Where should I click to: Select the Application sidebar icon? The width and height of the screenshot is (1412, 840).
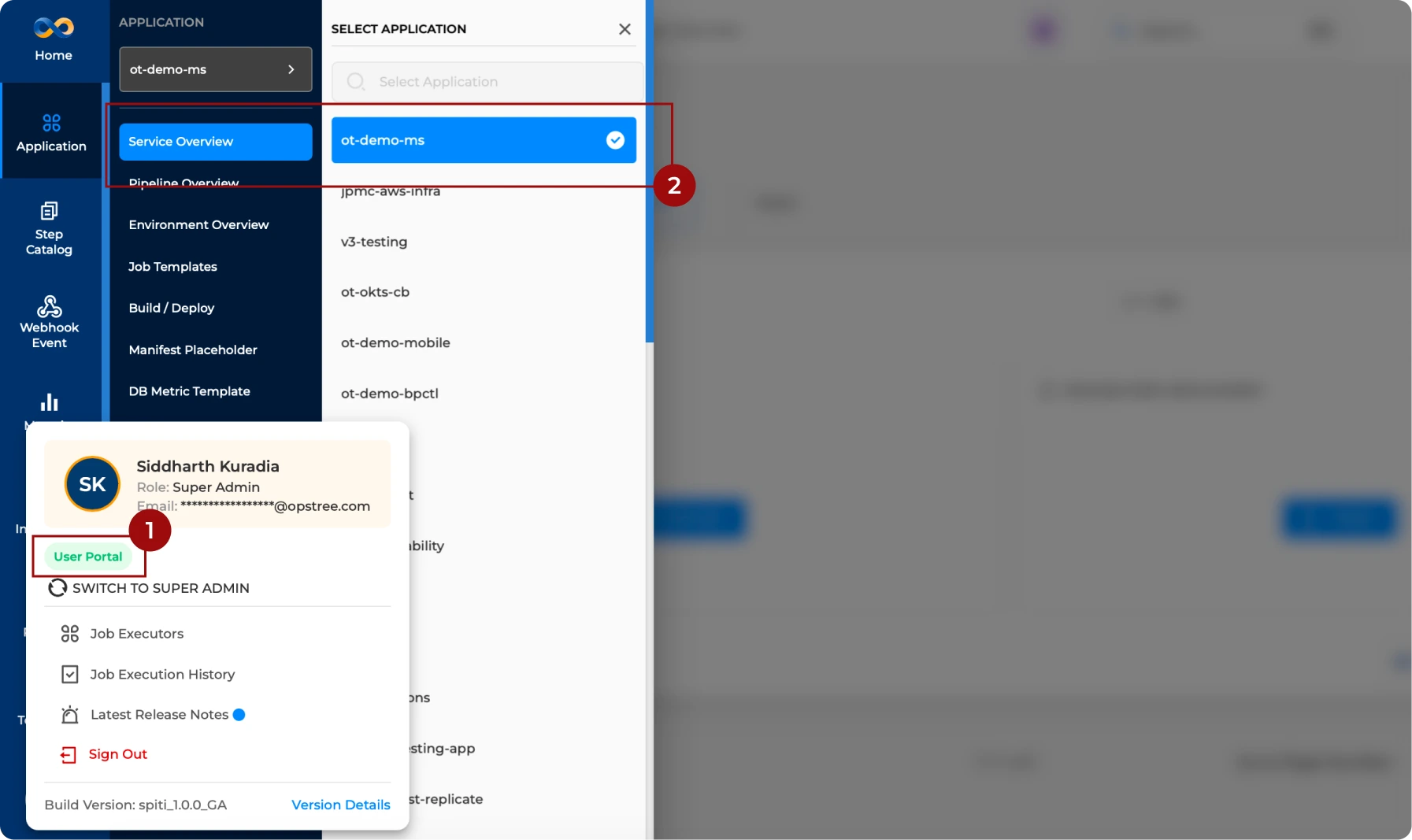click(51, 123)
